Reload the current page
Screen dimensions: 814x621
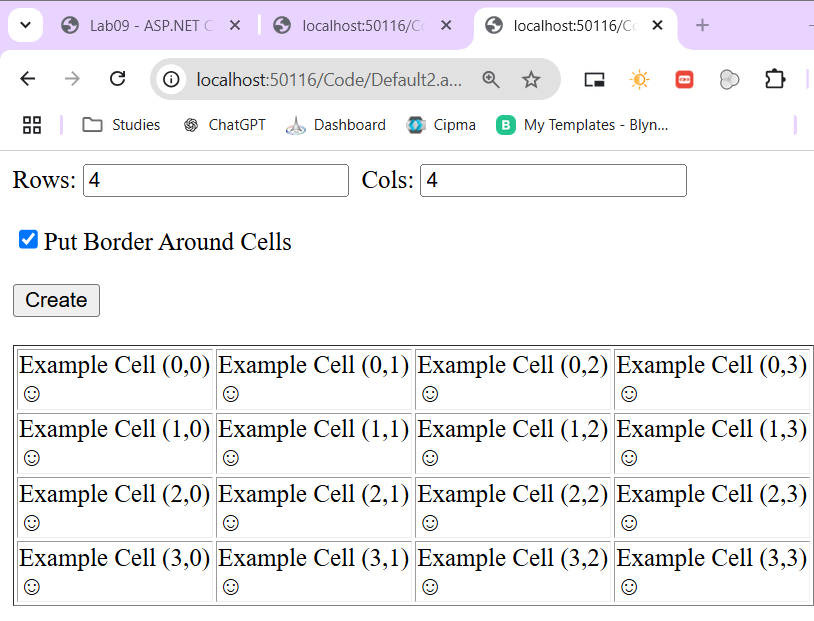(117, 79)
